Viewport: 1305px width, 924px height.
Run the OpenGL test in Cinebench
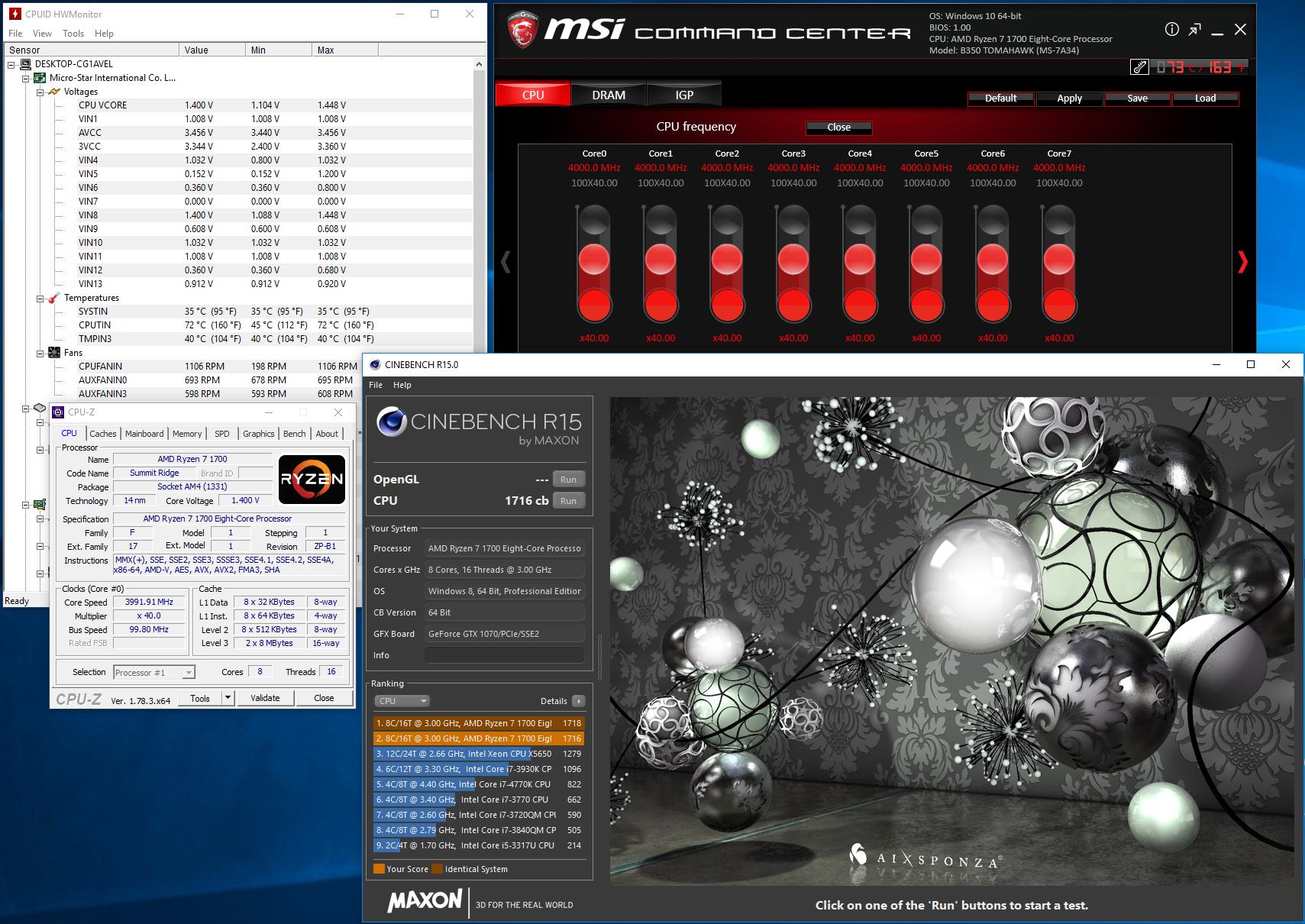click(x=568, y=480)
